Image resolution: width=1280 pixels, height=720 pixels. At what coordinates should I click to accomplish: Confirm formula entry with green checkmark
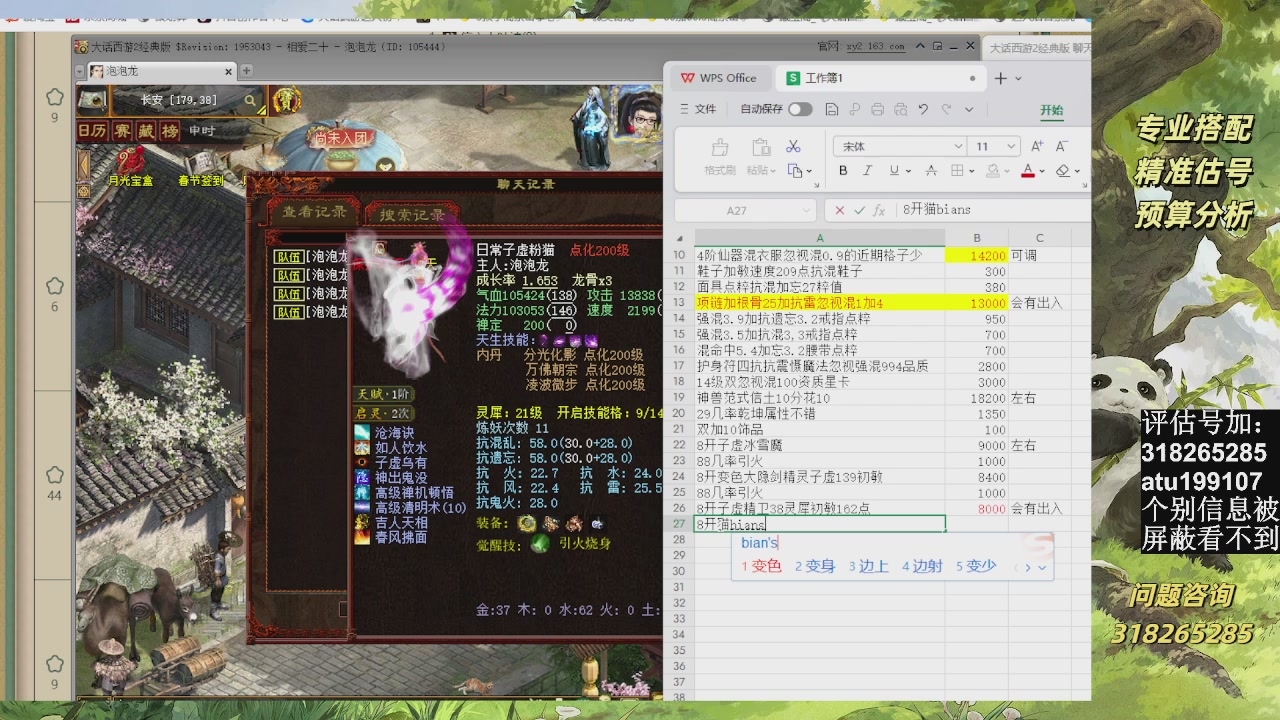859,210
